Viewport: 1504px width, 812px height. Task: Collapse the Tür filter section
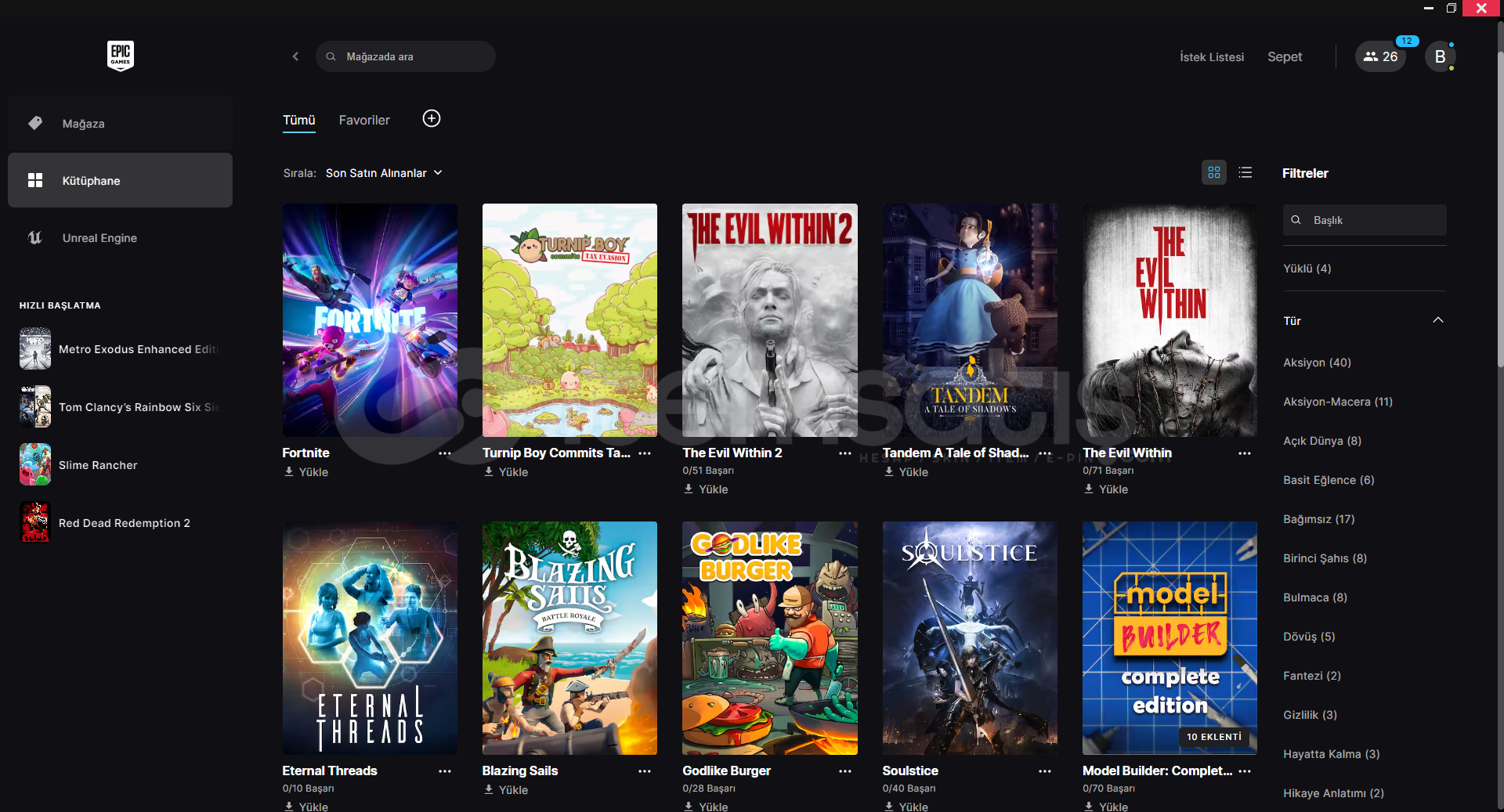[1438, 320]
